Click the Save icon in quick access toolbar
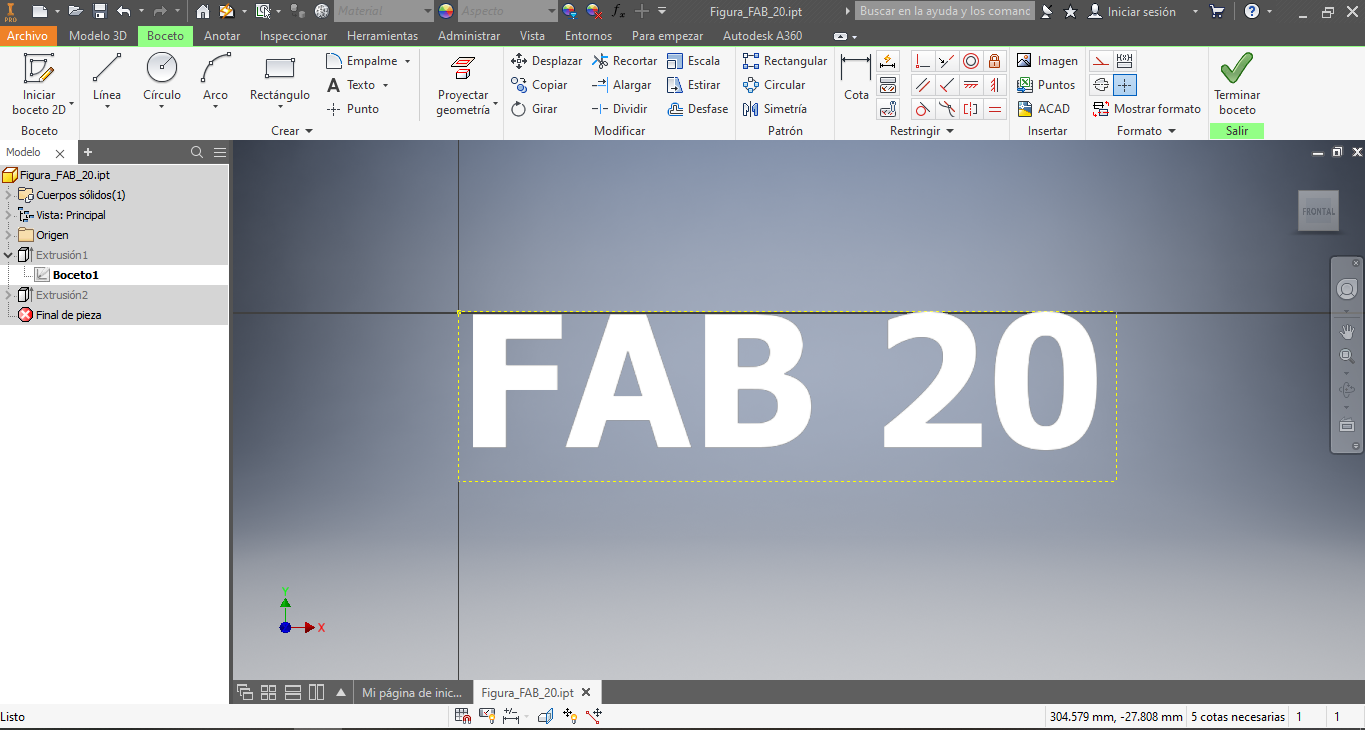Screen dimensions: 1366x730 point(100,11)
